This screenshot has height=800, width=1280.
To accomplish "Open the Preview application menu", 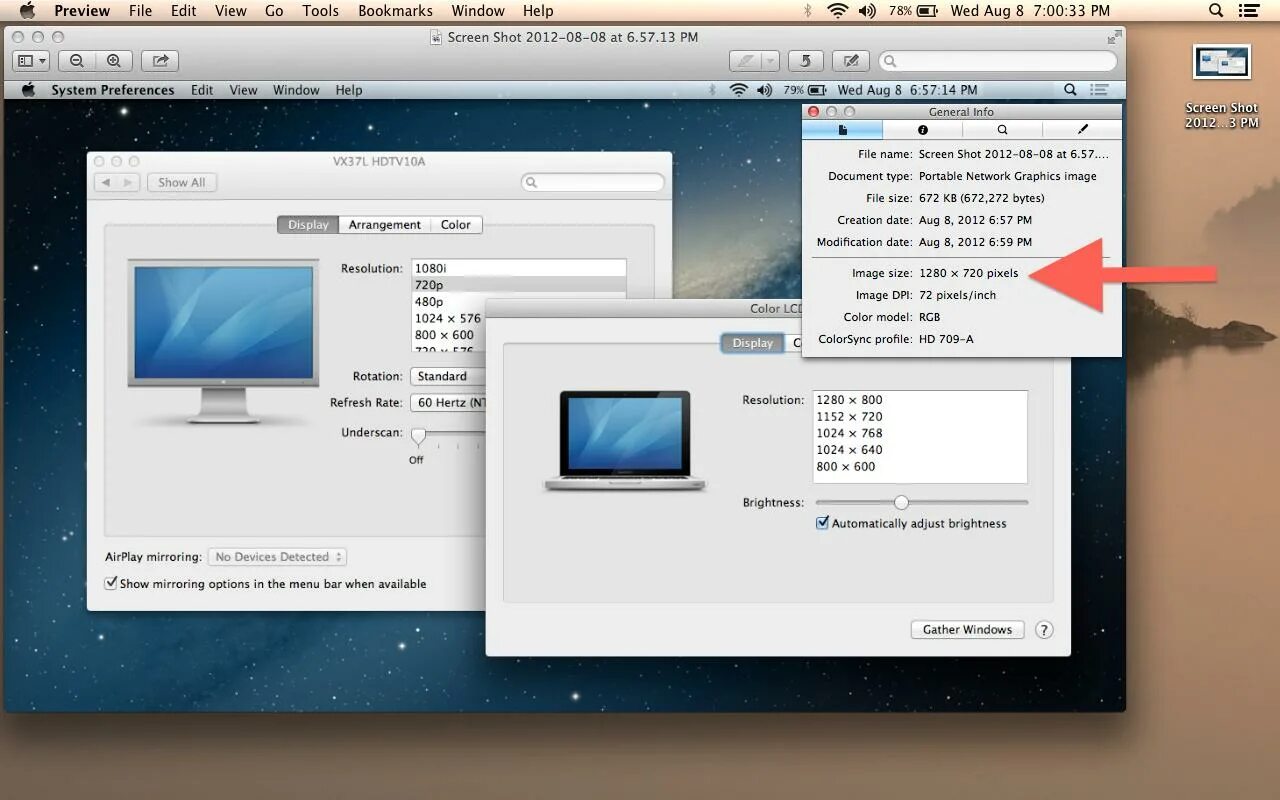I will 82,11.
